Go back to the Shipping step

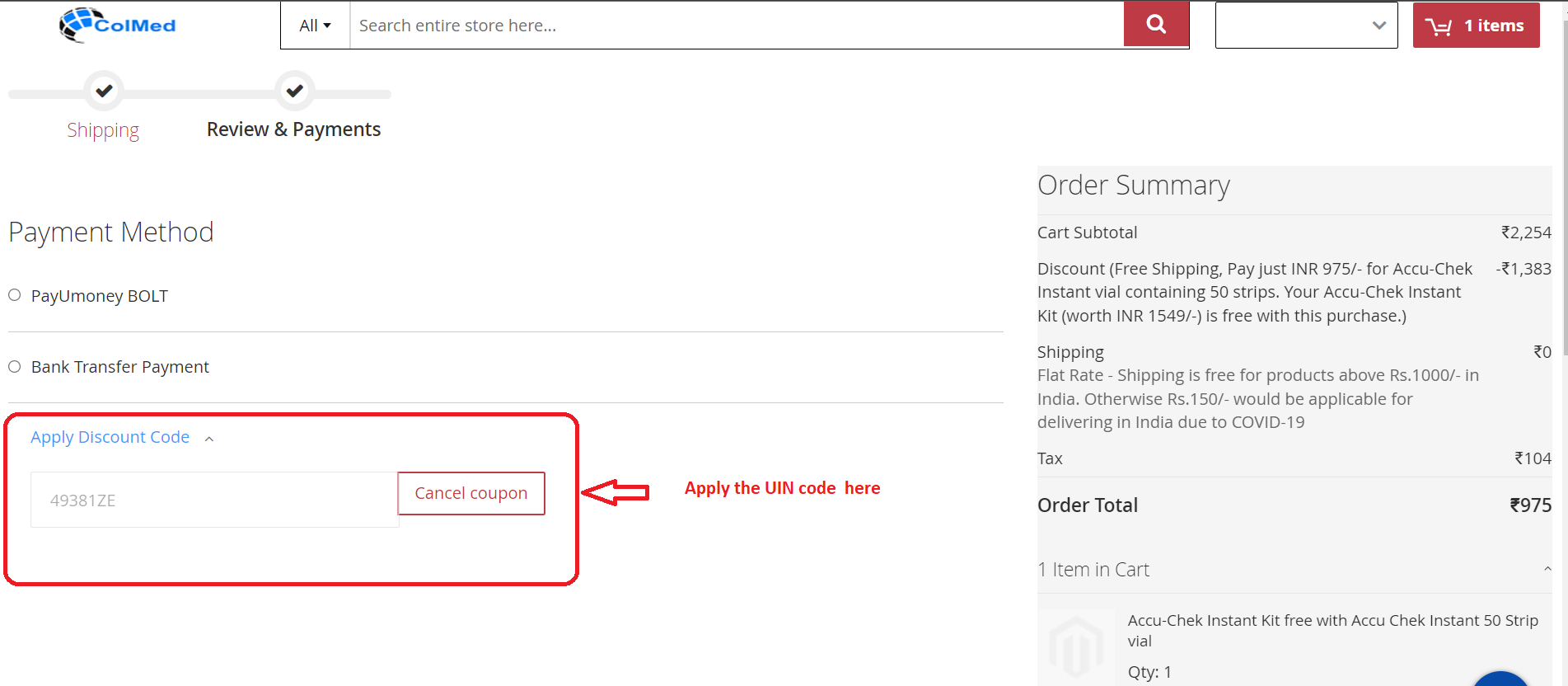click(103, 130)
